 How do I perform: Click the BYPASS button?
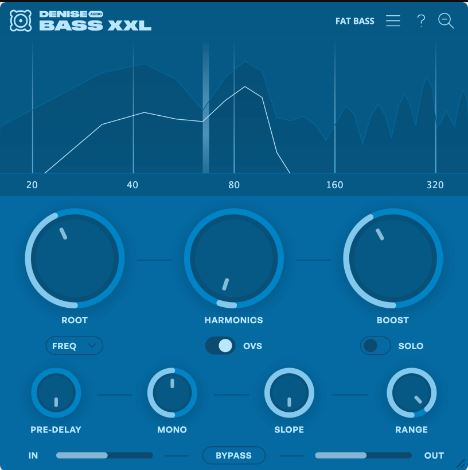coord(233,455)
